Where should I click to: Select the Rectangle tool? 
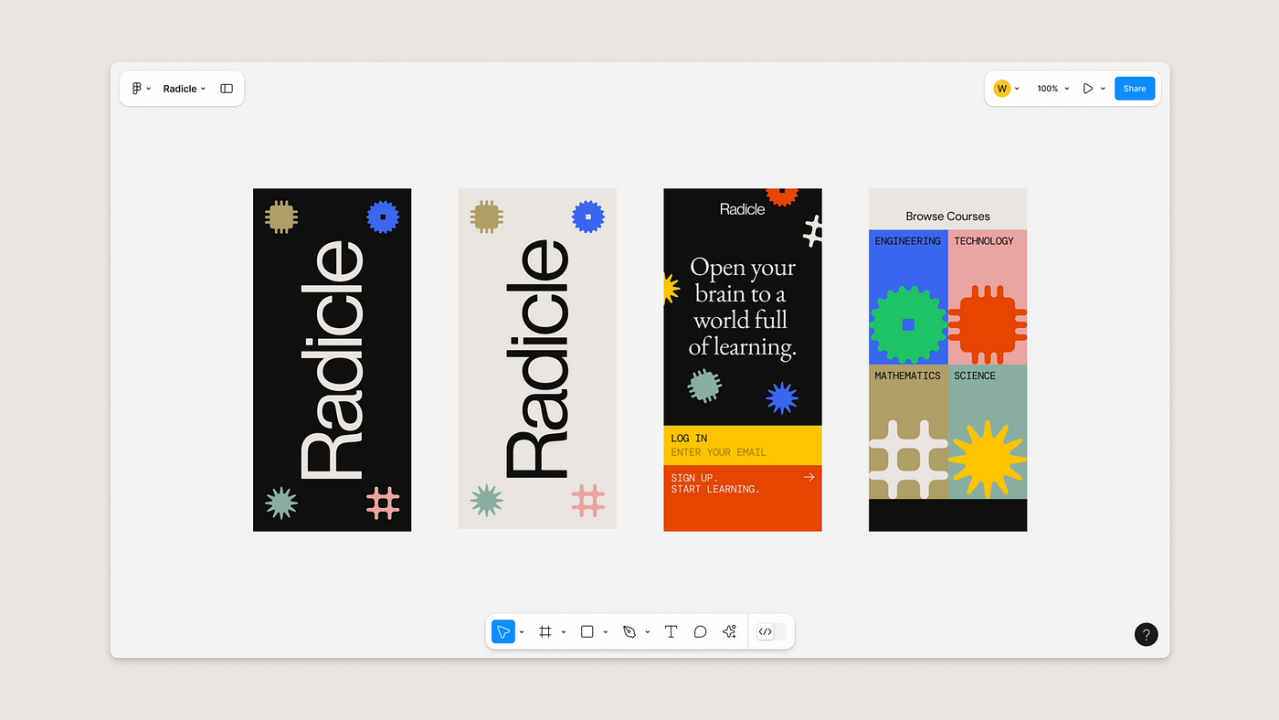587,631
